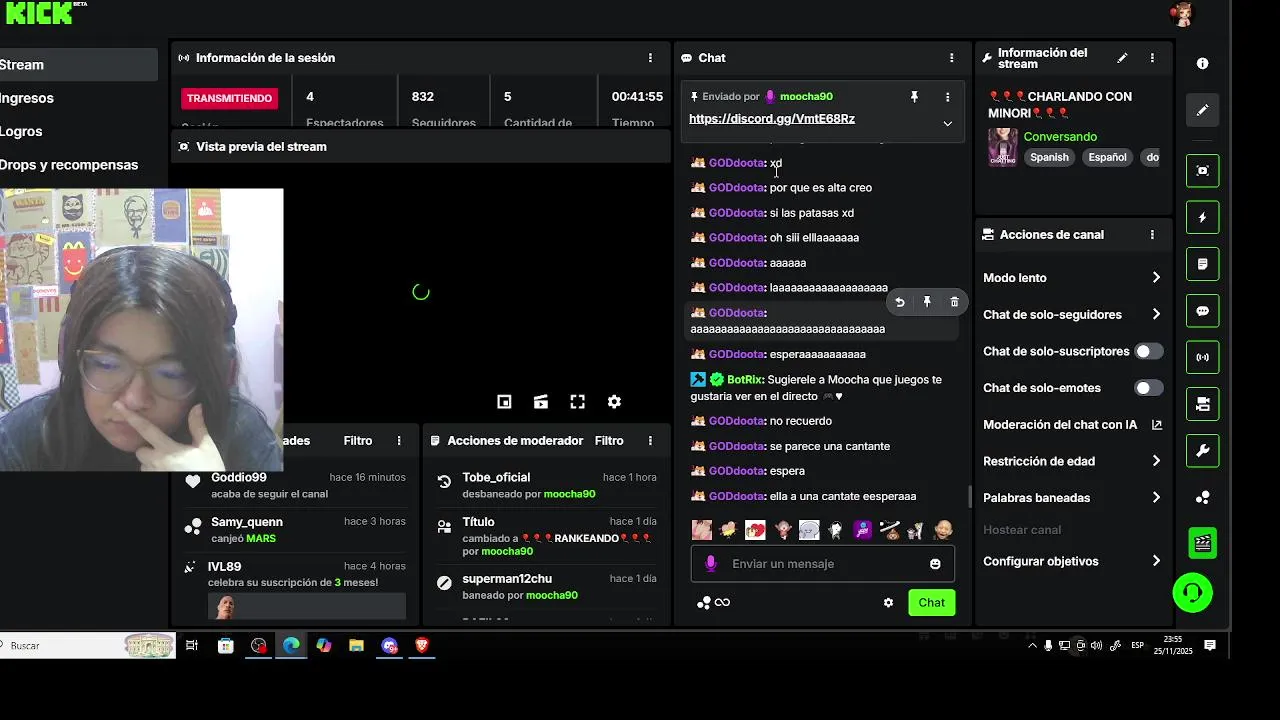Click Filtro in Acciones de moderador panel
The width and height of the screenshot is (1280, 720).
pos(609,441)
